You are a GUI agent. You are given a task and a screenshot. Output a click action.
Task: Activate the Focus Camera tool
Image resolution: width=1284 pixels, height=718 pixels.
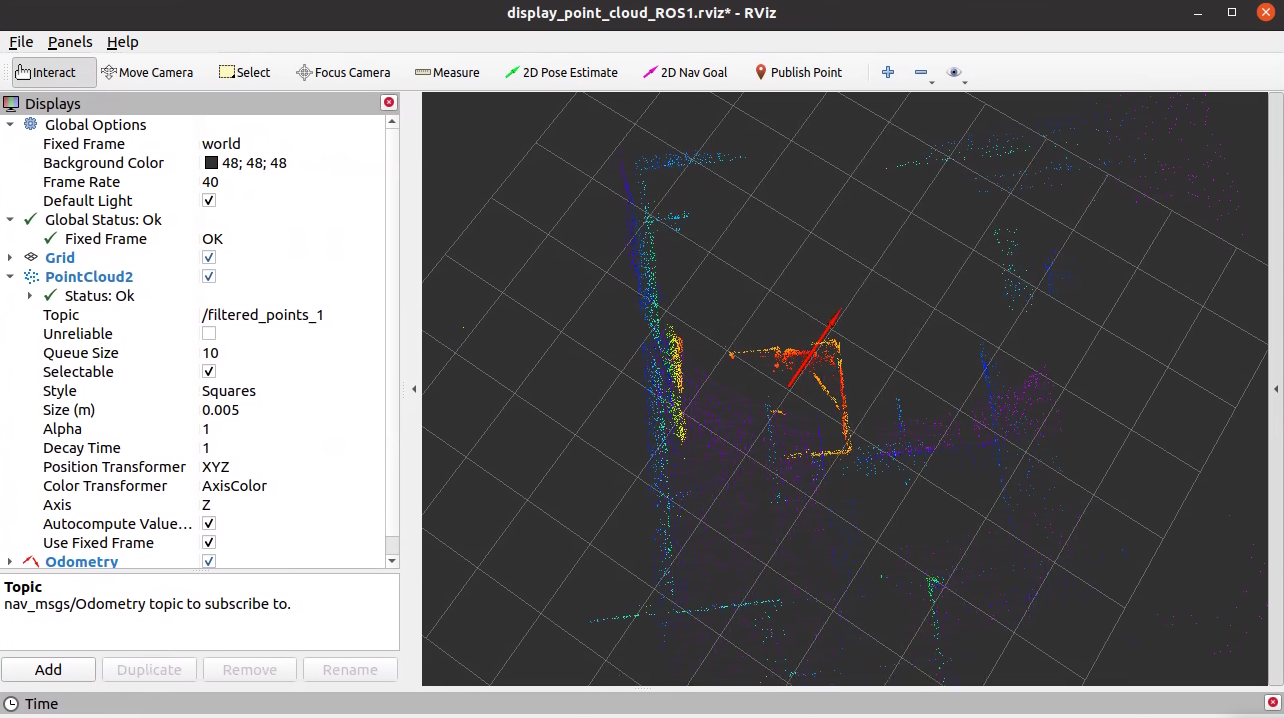tap(343, 72)
